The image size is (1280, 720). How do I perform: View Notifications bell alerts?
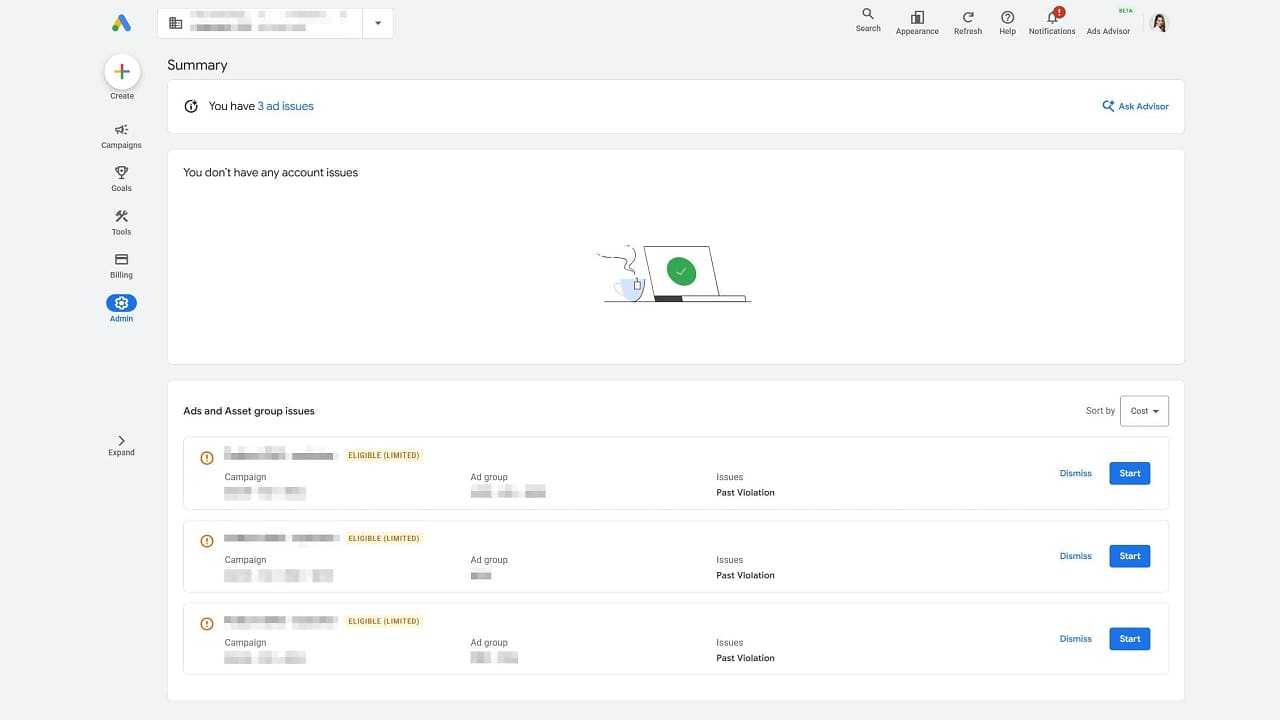[1052, 22]
